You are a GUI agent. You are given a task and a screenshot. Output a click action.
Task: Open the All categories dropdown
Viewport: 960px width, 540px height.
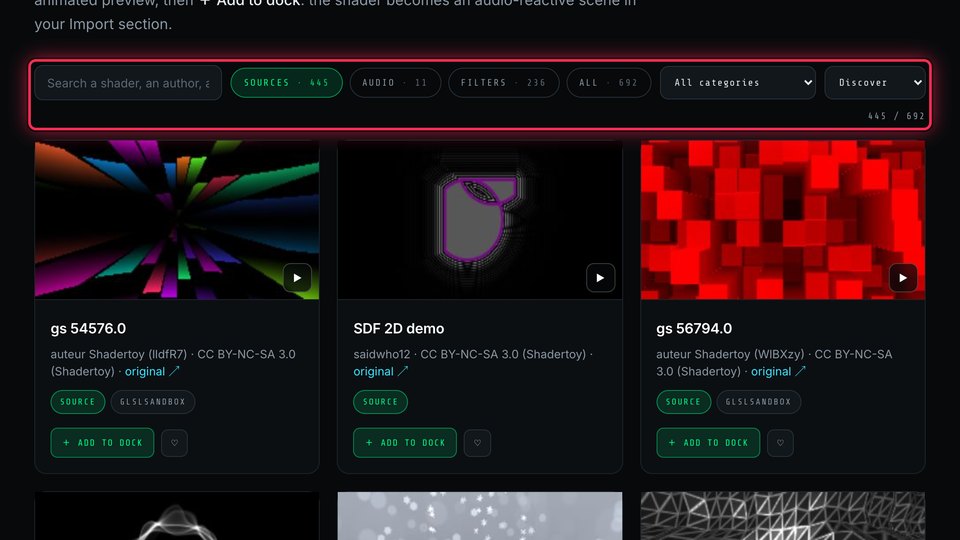(x=738, y=83)
